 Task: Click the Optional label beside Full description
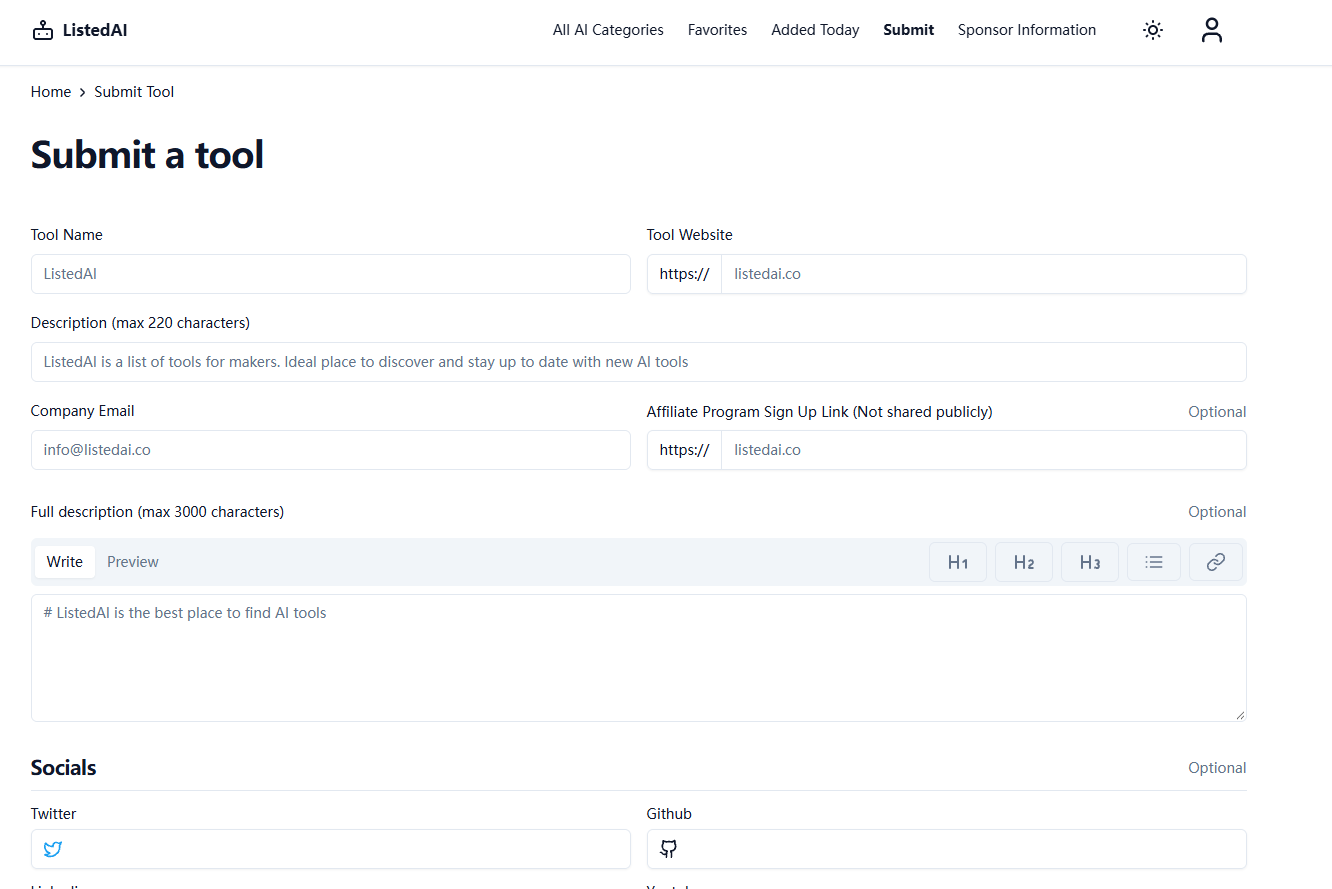[x=1217, y=512]
